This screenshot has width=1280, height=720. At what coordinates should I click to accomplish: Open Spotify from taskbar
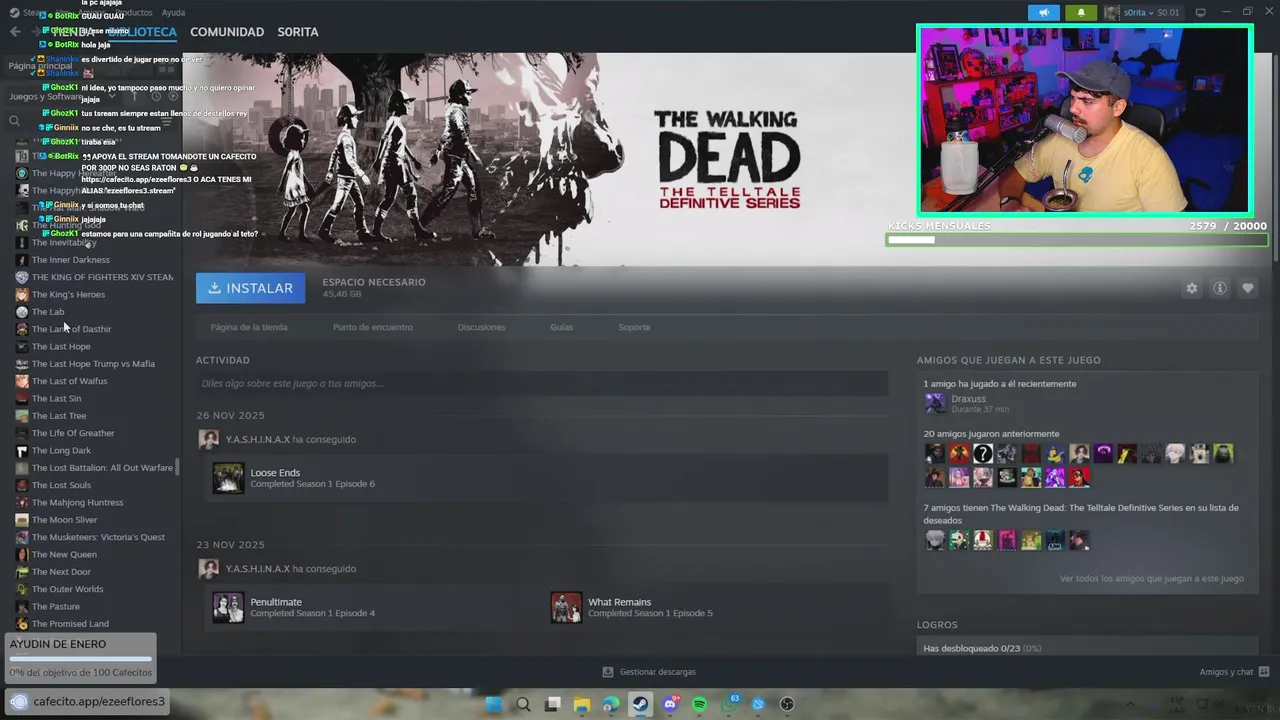(700, 704)
